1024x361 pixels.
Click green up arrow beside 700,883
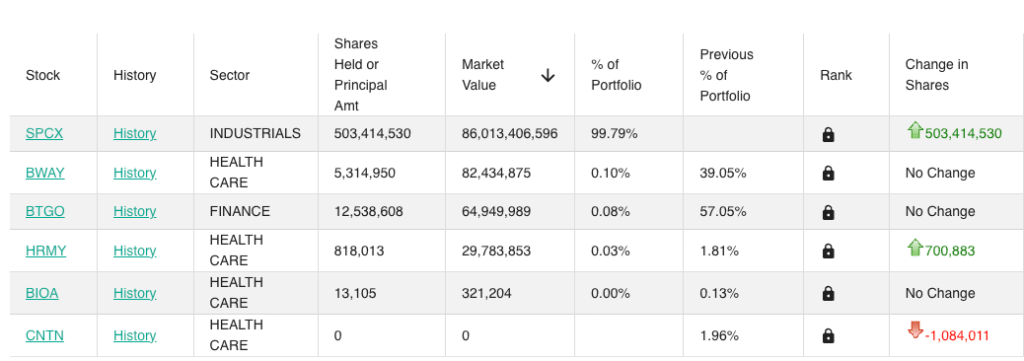pyautogui.click(x=914, y=247)
